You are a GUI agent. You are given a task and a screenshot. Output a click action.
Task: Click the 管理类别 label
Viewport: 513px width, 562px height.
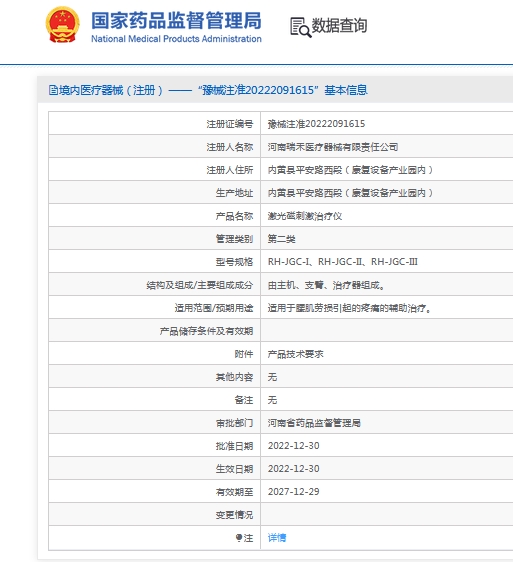click(x=234, y=239)
